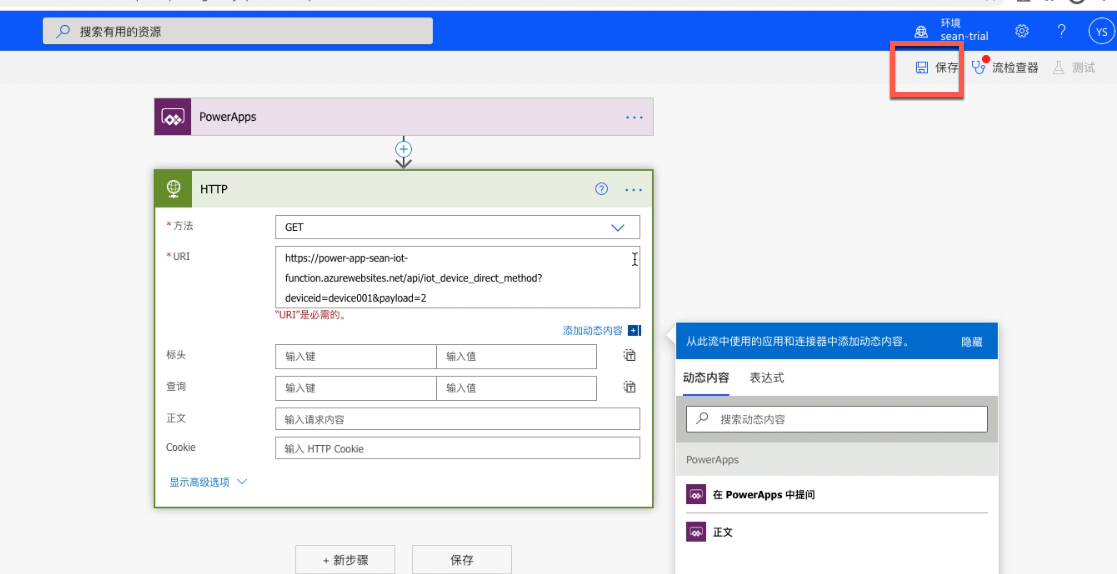Click the search magnifier icon in header
This screenshot has width=1117, height=574.
63,31
